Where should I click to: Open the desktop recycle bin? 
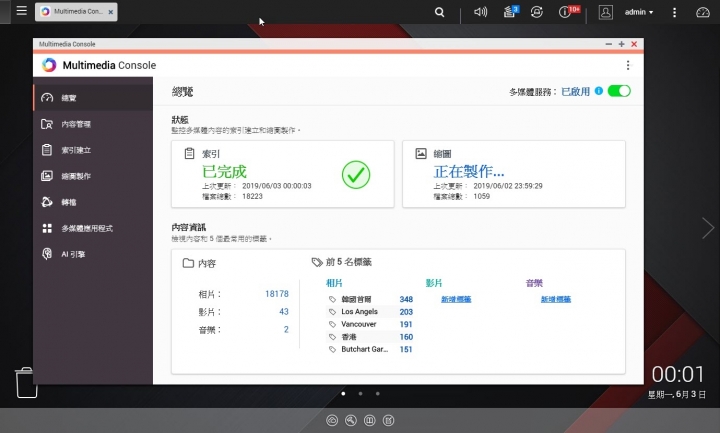pyautogui.click(x=26, y=382)
